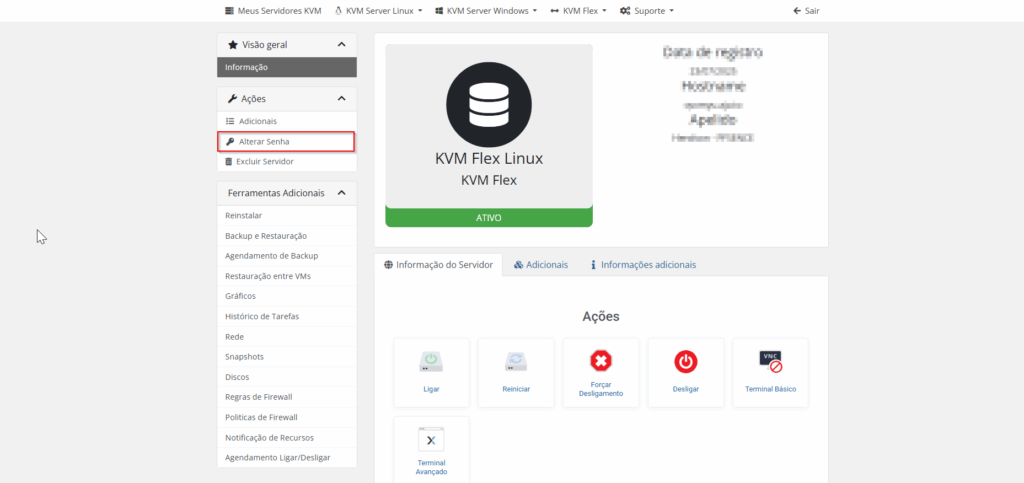
Task: Open the Terminal Básico VNC icon
Action: click(770, 361)
